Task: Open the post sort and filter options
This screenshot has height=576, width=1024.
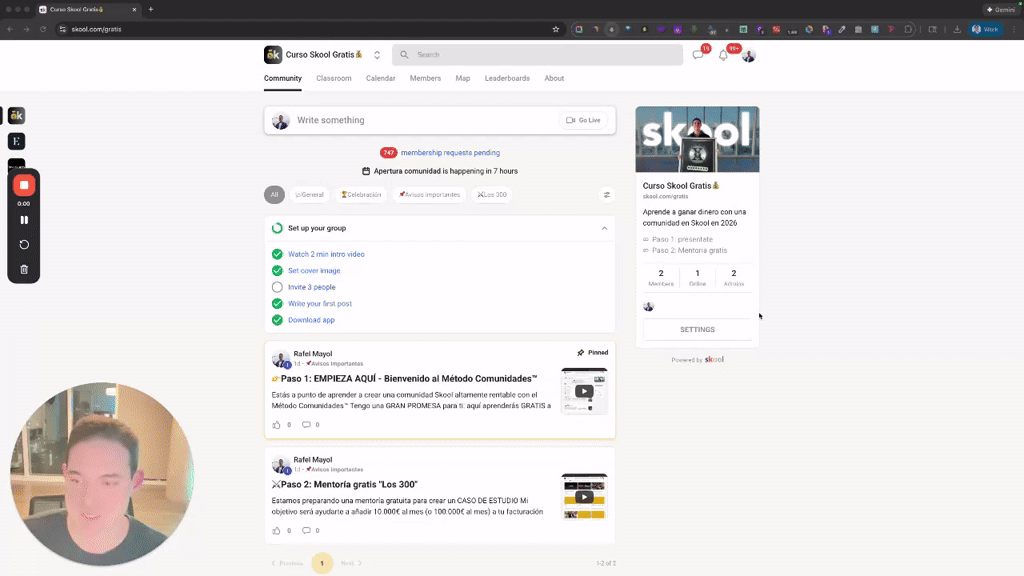Action: (x=607, y=195)
